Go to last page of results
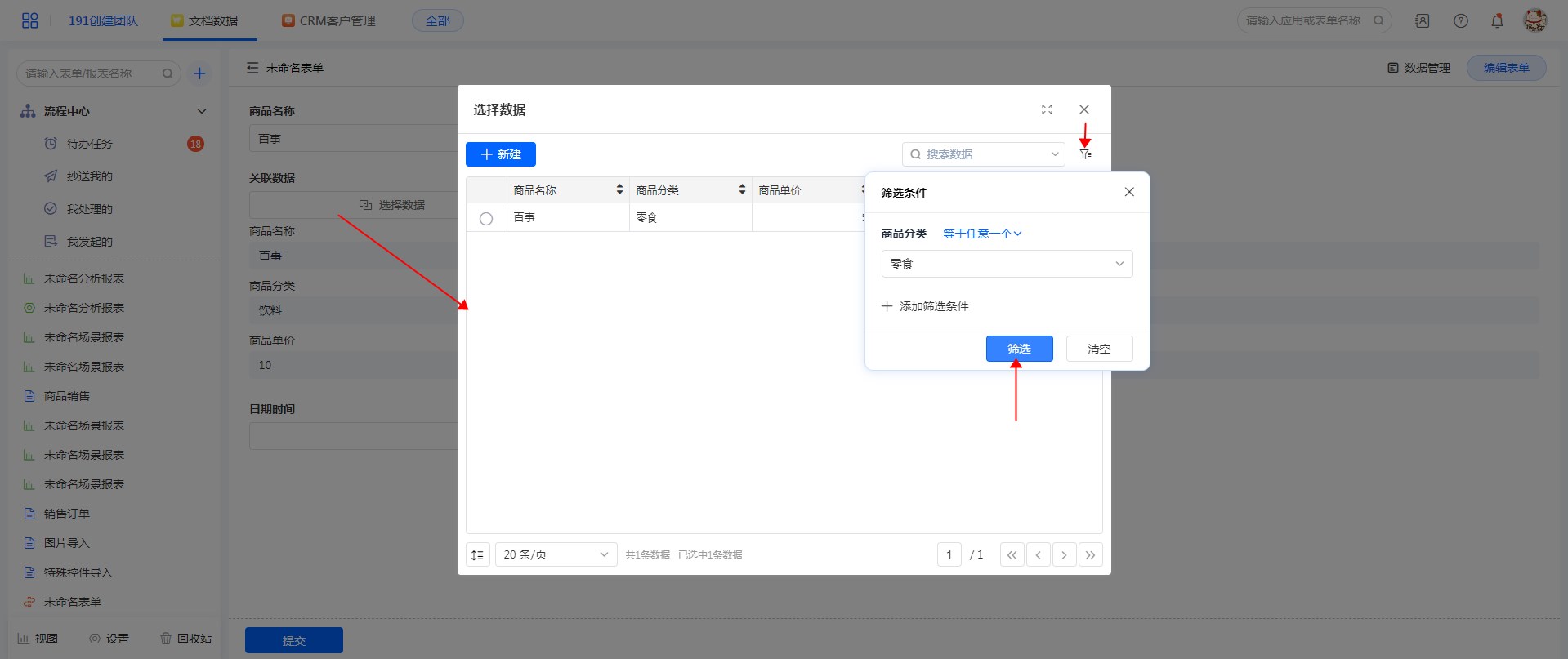This screenshot has height=659, width=1568. 1090,555
